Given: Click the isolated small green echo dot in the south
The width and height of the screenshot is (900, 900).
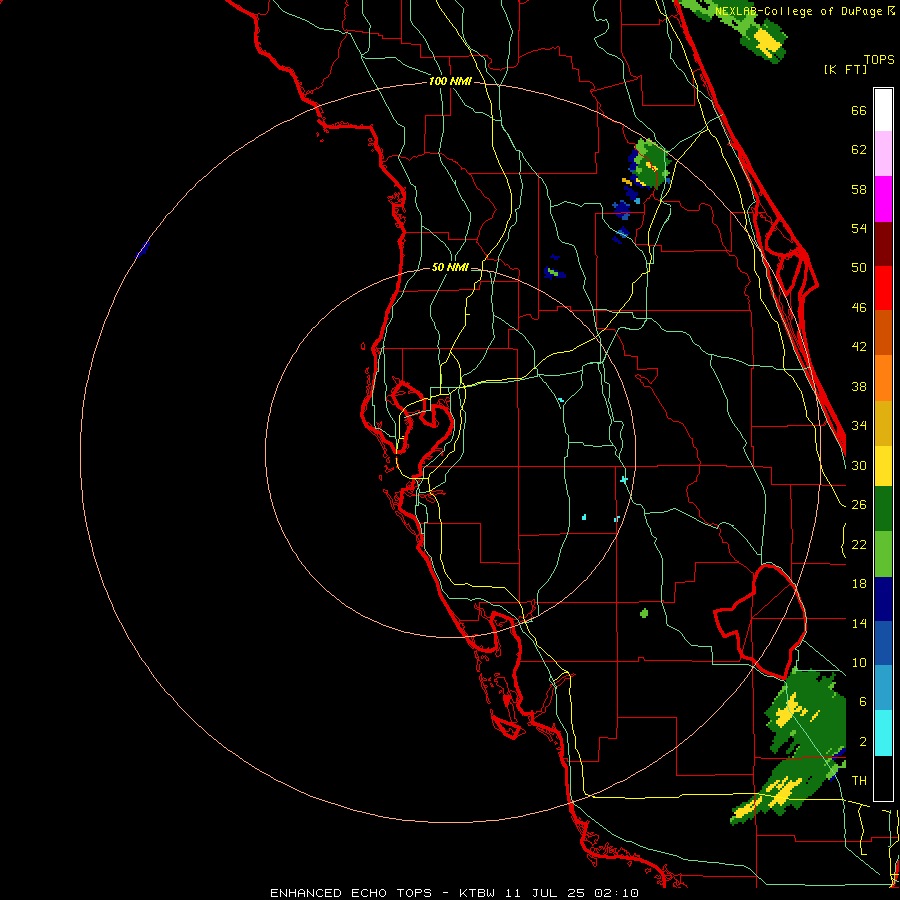Looking at the screenshot, I should [x=644, y=613].
